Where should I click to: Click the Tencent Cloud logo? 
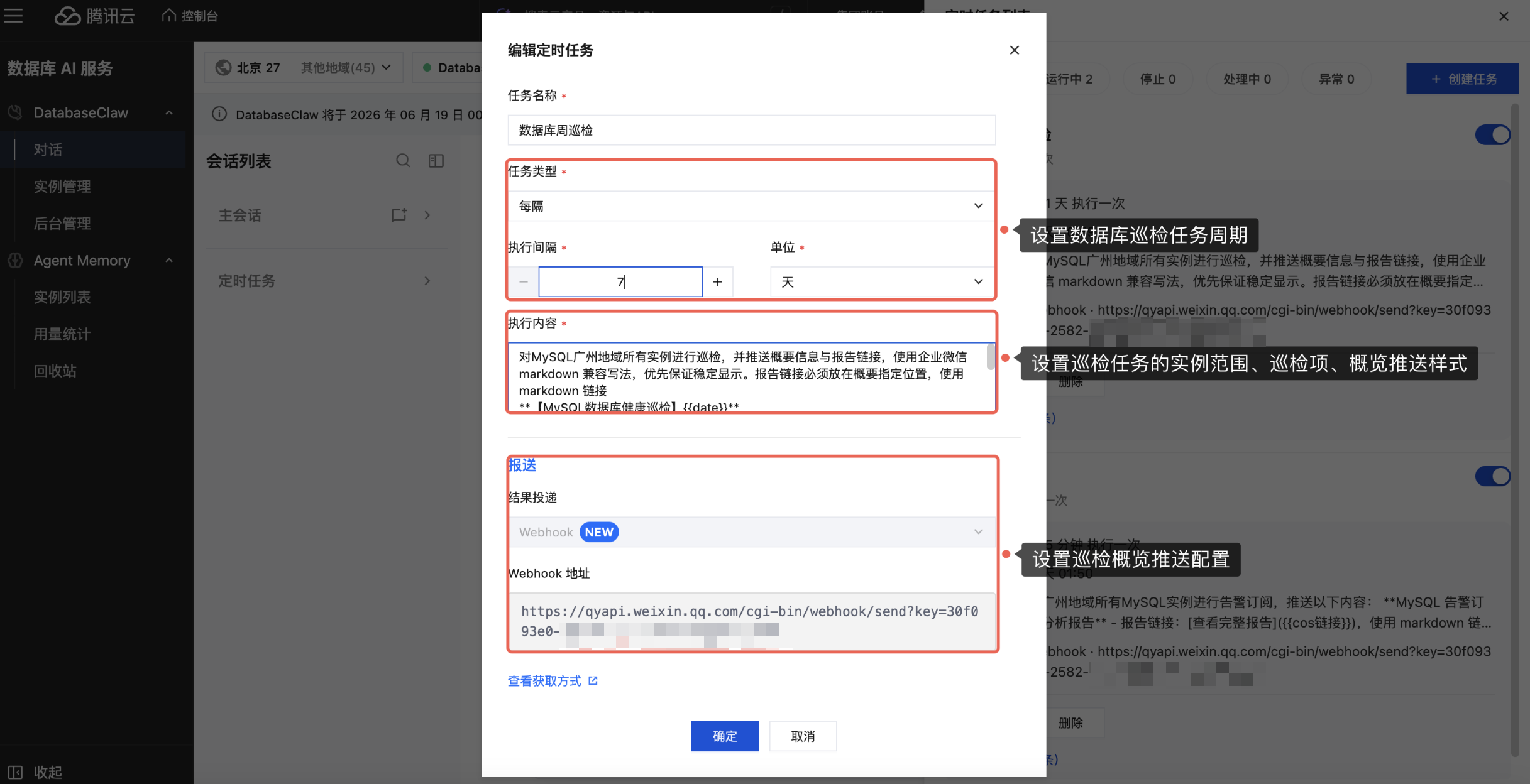[x=94, y=16]
